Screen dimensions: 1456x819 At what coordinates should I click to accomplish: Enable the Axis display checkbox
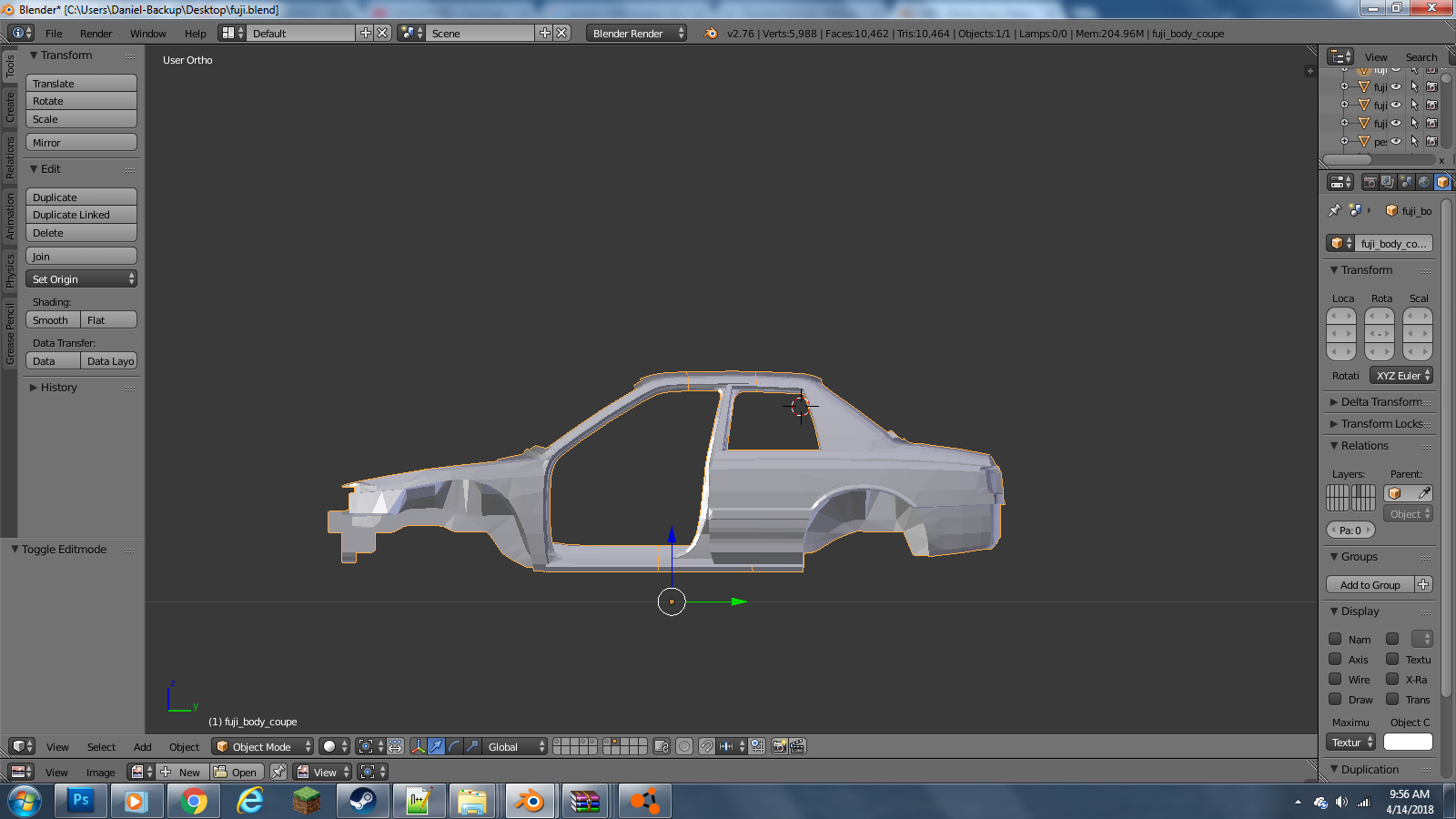[x=1335, y=659]
